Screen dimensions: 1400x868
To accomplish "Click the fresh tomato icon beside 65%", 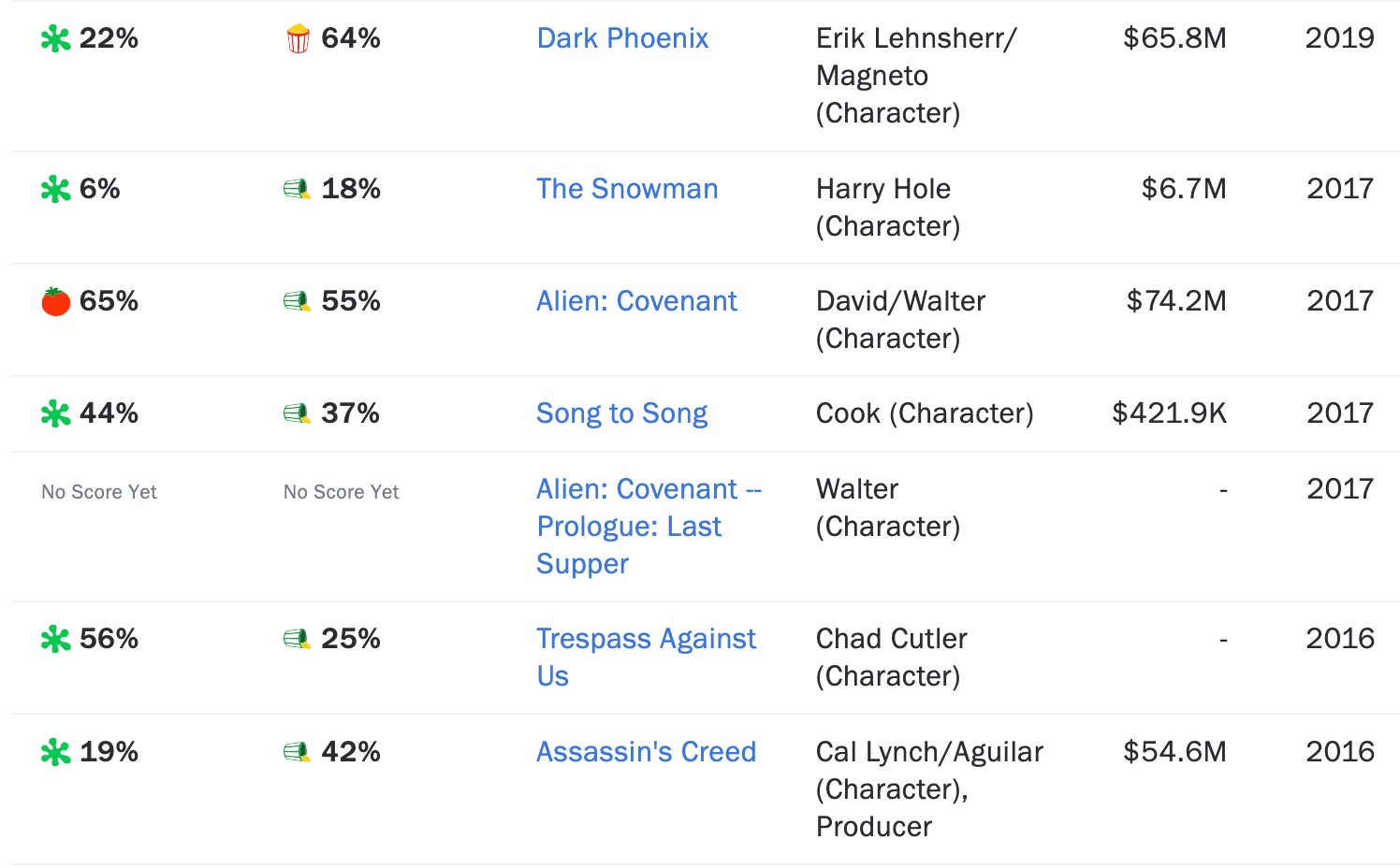I will click(55, 302).
